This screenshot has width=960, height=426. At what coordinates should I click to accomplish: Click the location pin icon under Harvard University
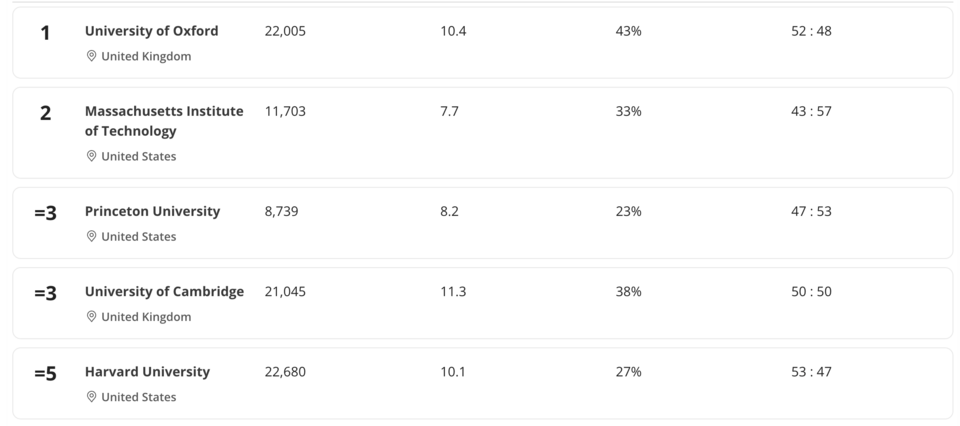91,397
